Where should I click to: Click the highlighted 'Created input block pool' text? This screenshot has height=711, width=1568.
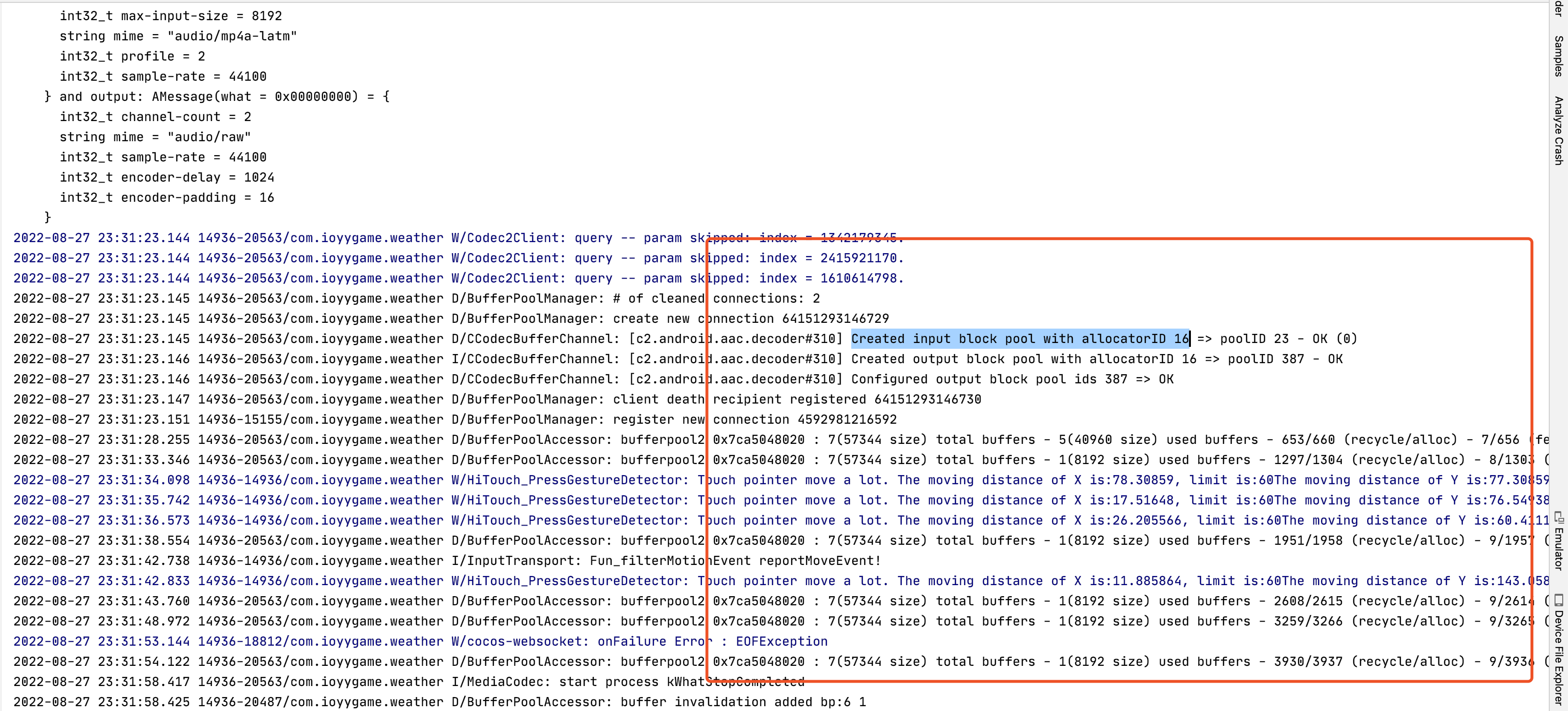pos(1019,339)
